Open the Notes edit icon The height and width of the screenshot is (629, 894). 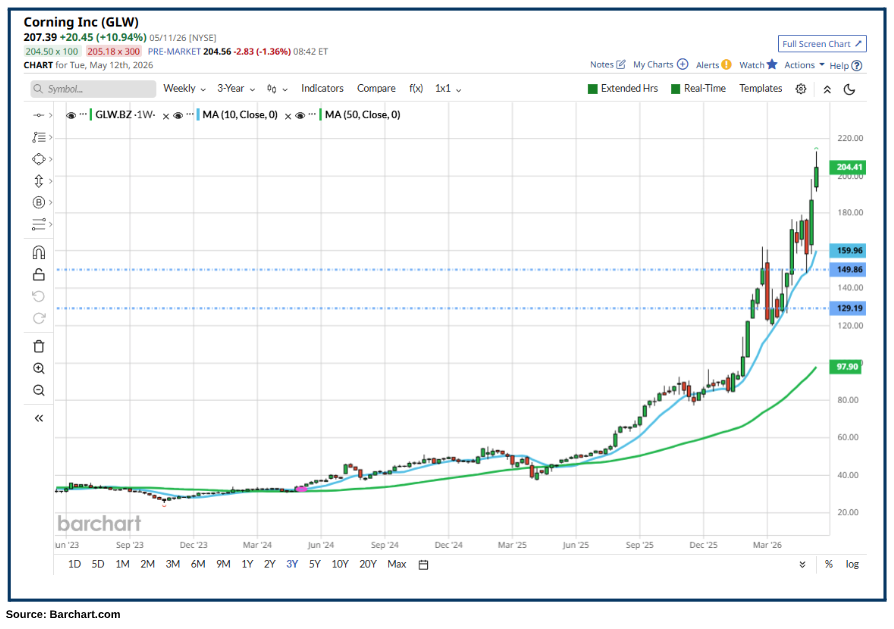(x=621, y=64)
